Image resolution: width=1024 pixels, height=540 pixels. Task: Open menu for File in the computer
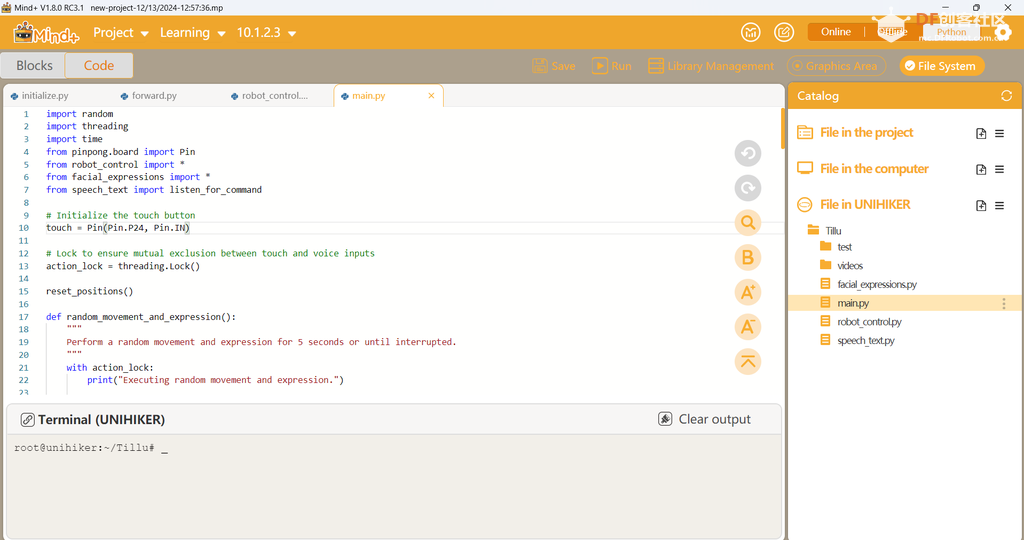click(x=999, y=169)
